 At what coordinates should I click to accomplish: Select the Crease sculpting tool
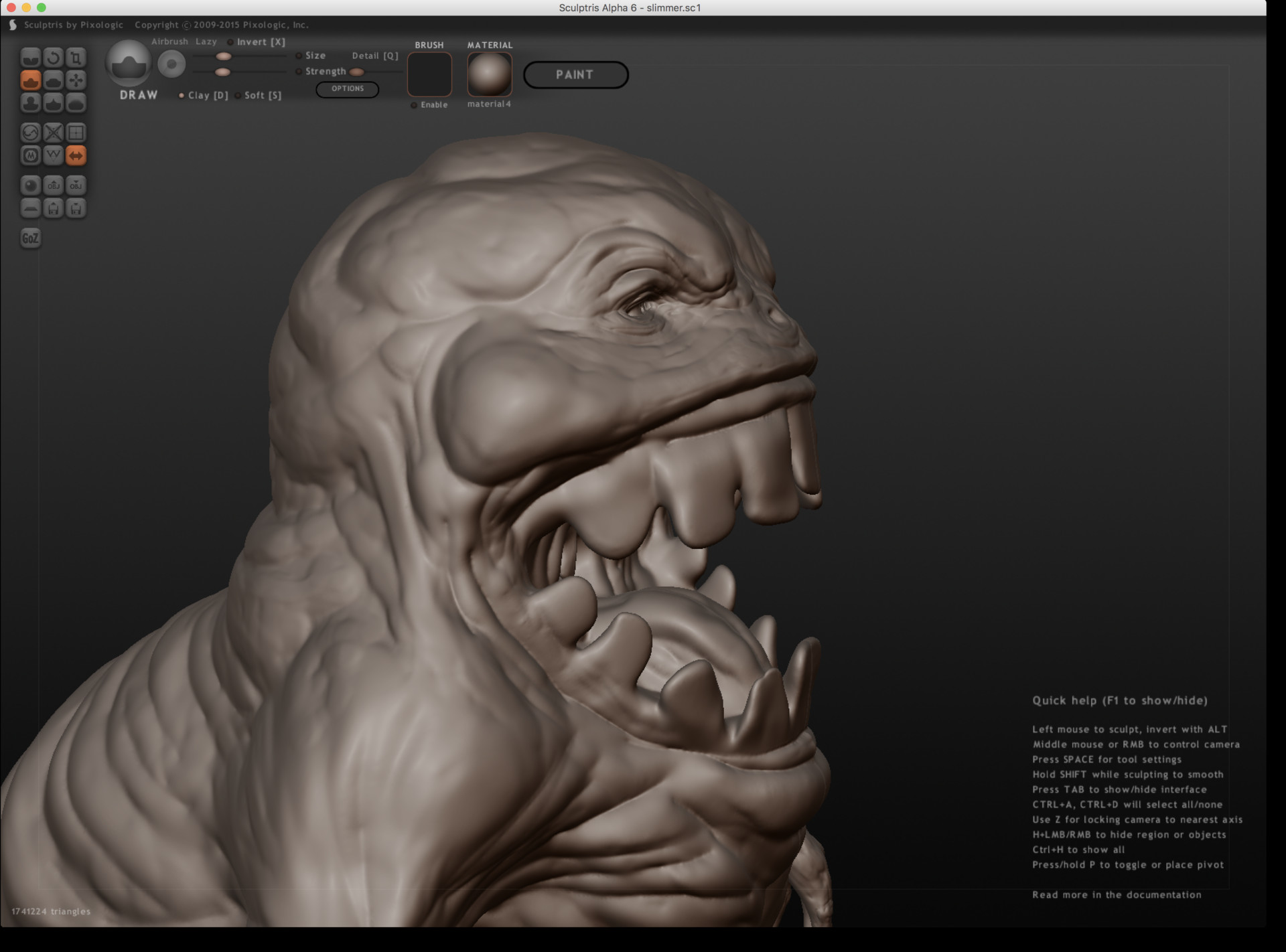point(31,58)
